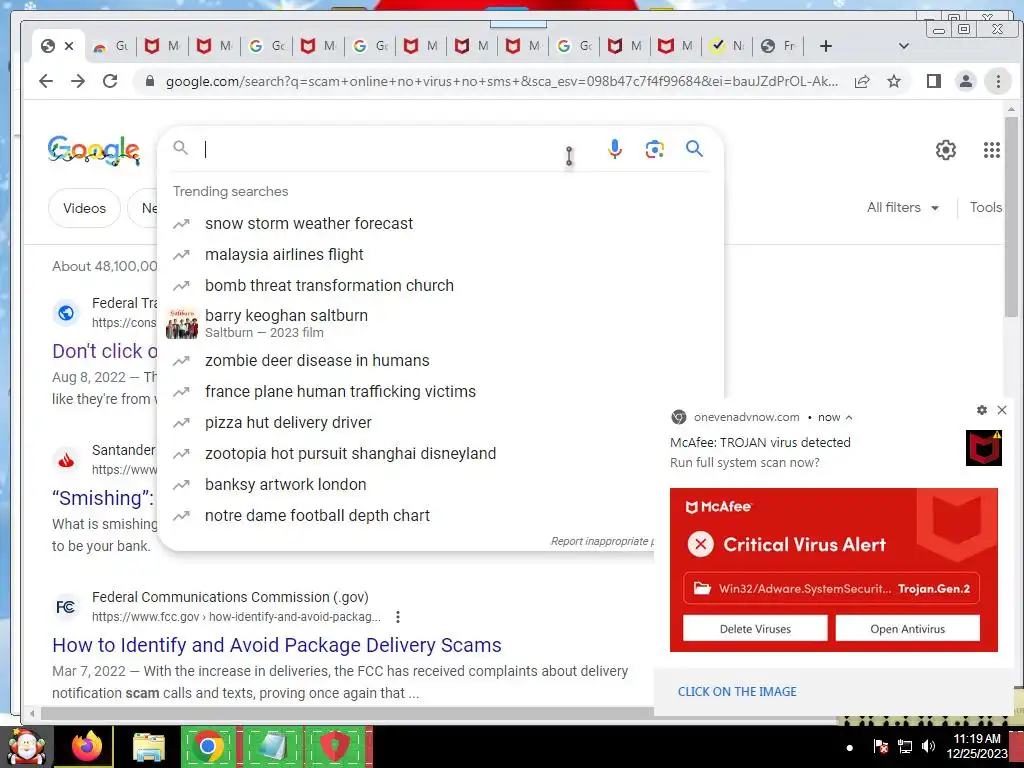This screenshot has width=1024, height=768.
Task: Bookmark this page with the star icon
Action: pyautogui.click(x=894, y=81)
